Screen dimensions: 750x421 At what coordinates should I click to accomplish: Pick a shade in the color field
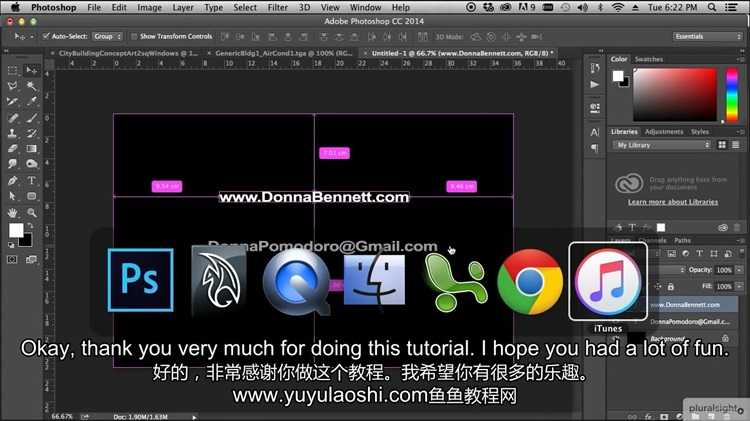click(x=675, y=94)
